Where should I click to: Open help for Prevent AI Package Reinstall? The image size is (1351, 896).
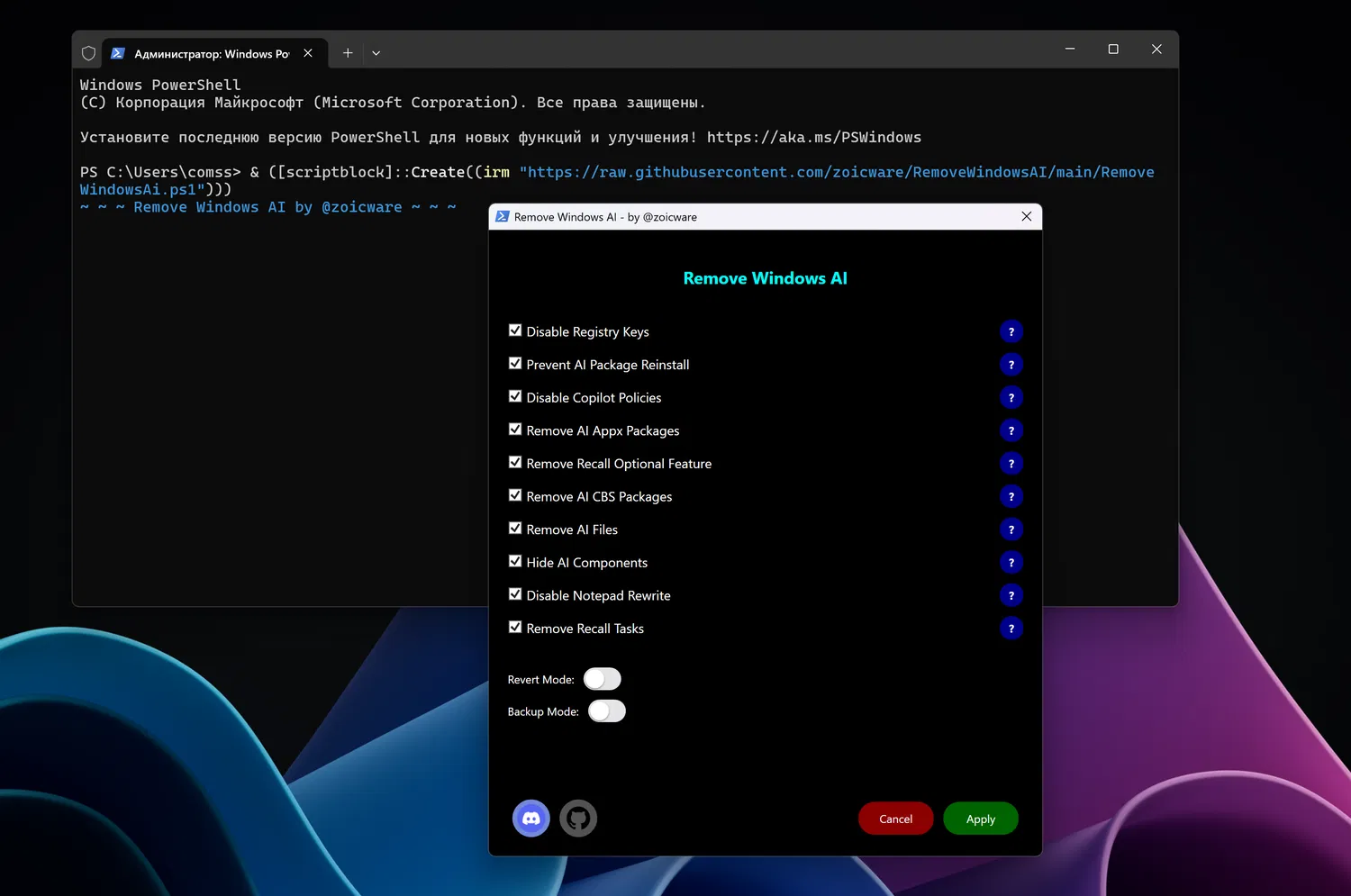coord(1011,365)
